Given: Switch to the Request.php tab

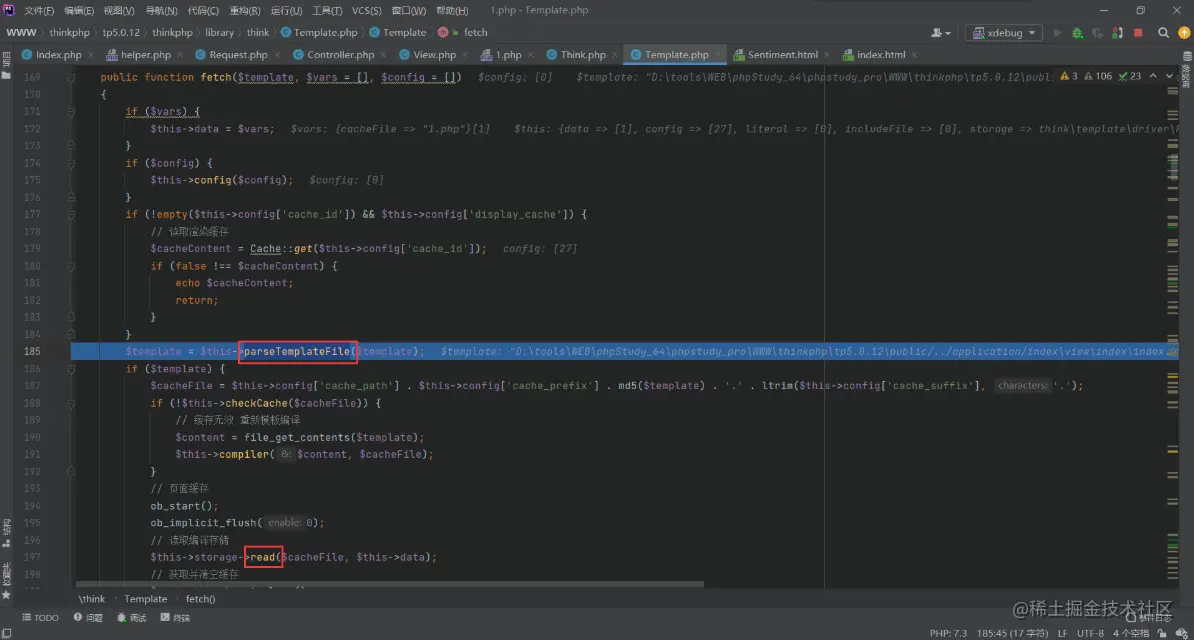Looking at the screenshot, I should [238, 55].
